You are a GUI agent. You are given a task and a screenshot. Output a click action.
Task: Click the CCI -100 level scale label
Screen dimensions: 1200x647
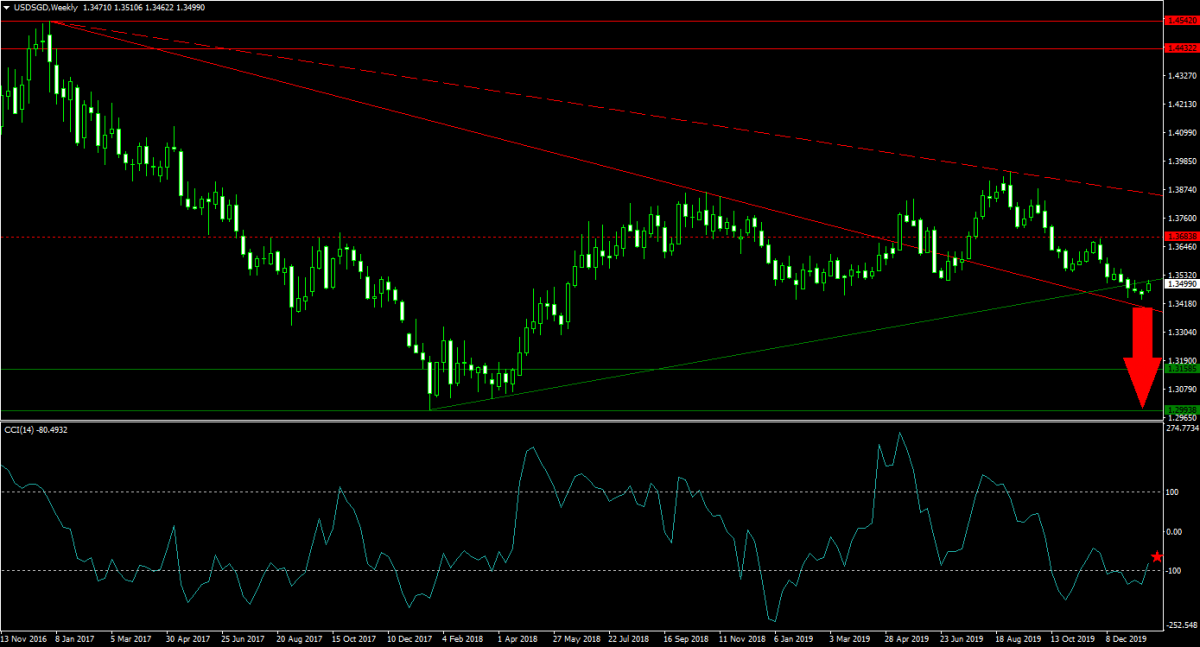[1176, 571]
